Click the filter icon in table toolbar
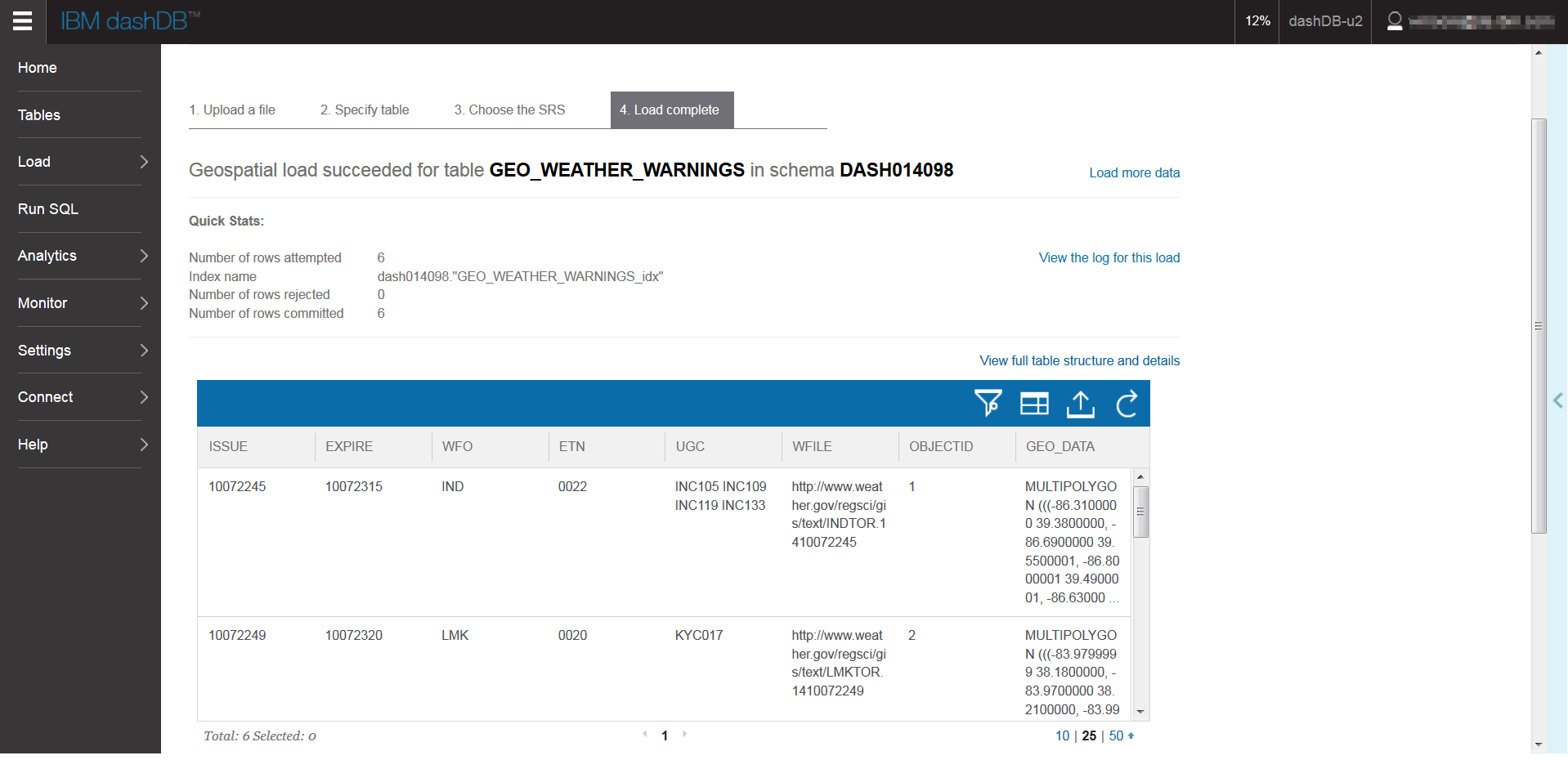This screenshot has height=760, width=1568. (988, 403)
